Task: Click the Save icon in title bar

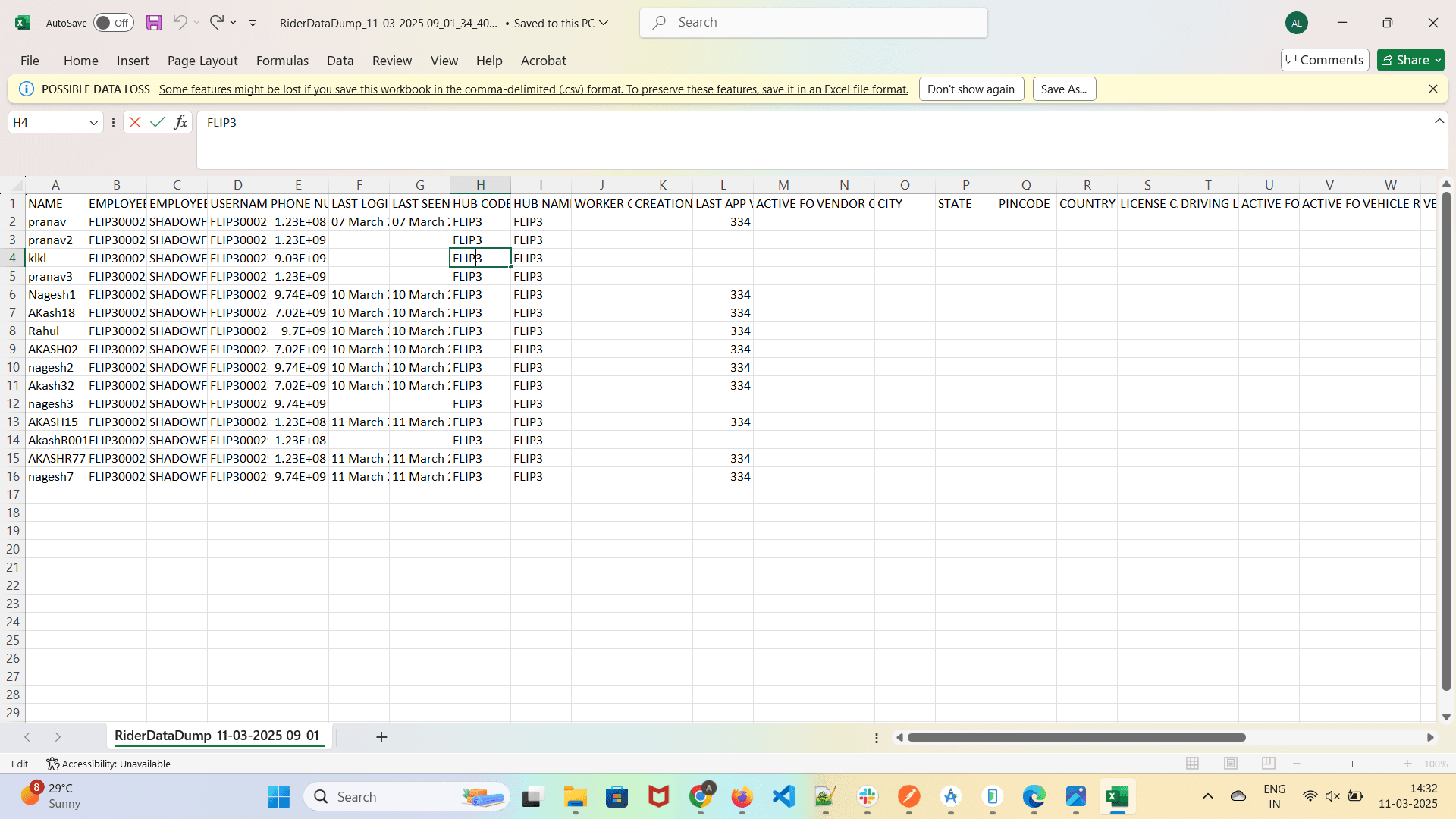Action: point(154,23)
